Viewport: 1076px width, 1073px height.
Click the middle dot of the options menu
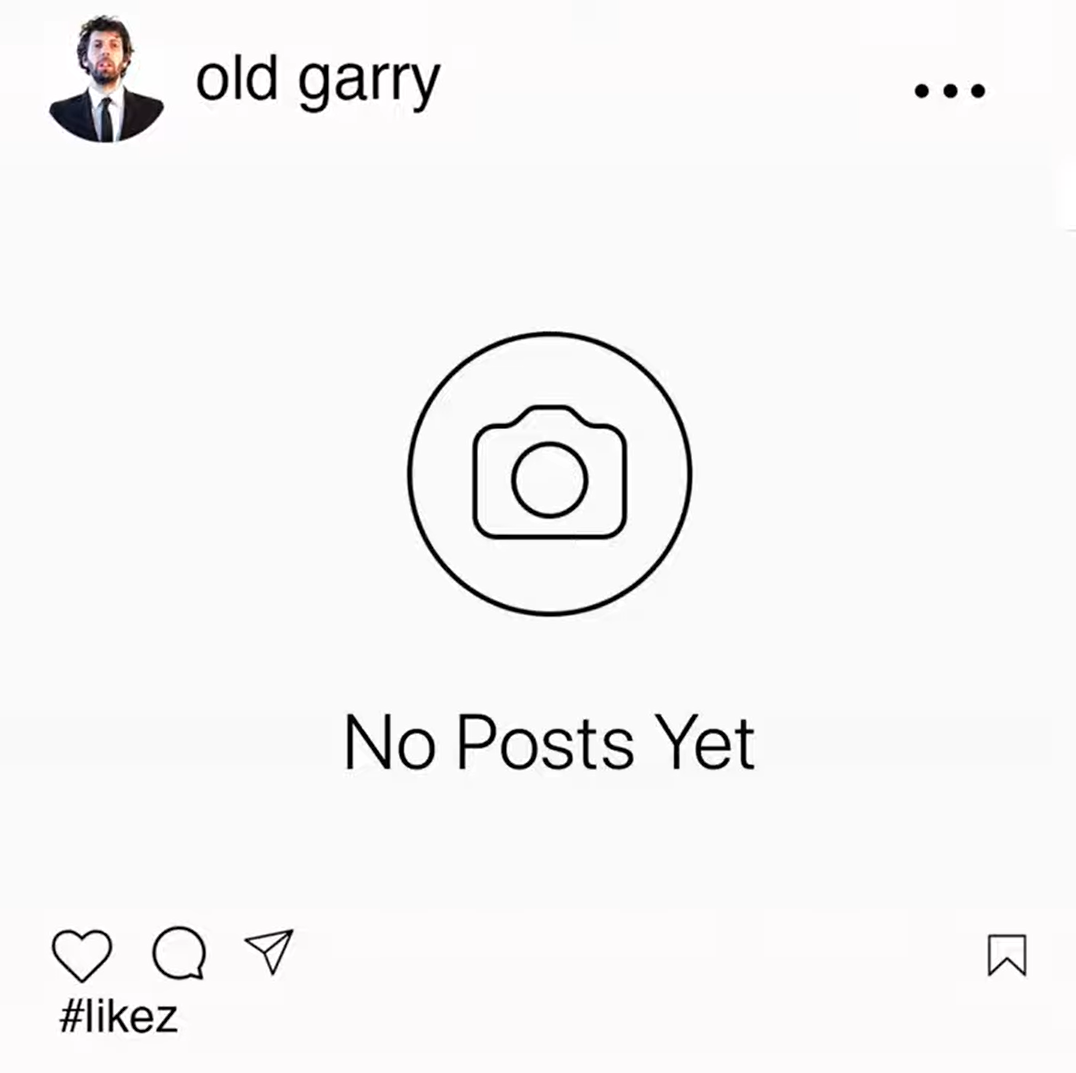pyautogui.click(x=950, y=91)
